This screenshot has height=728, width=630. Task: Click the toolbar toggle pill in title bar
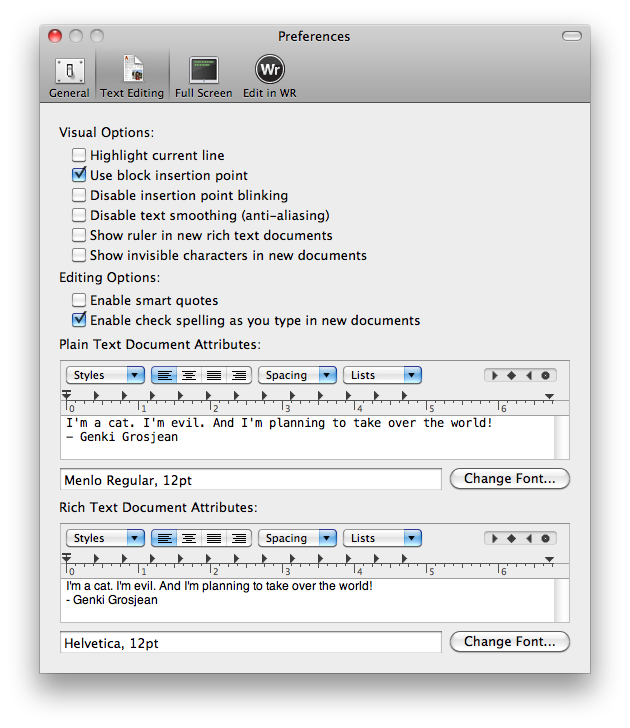571,36
